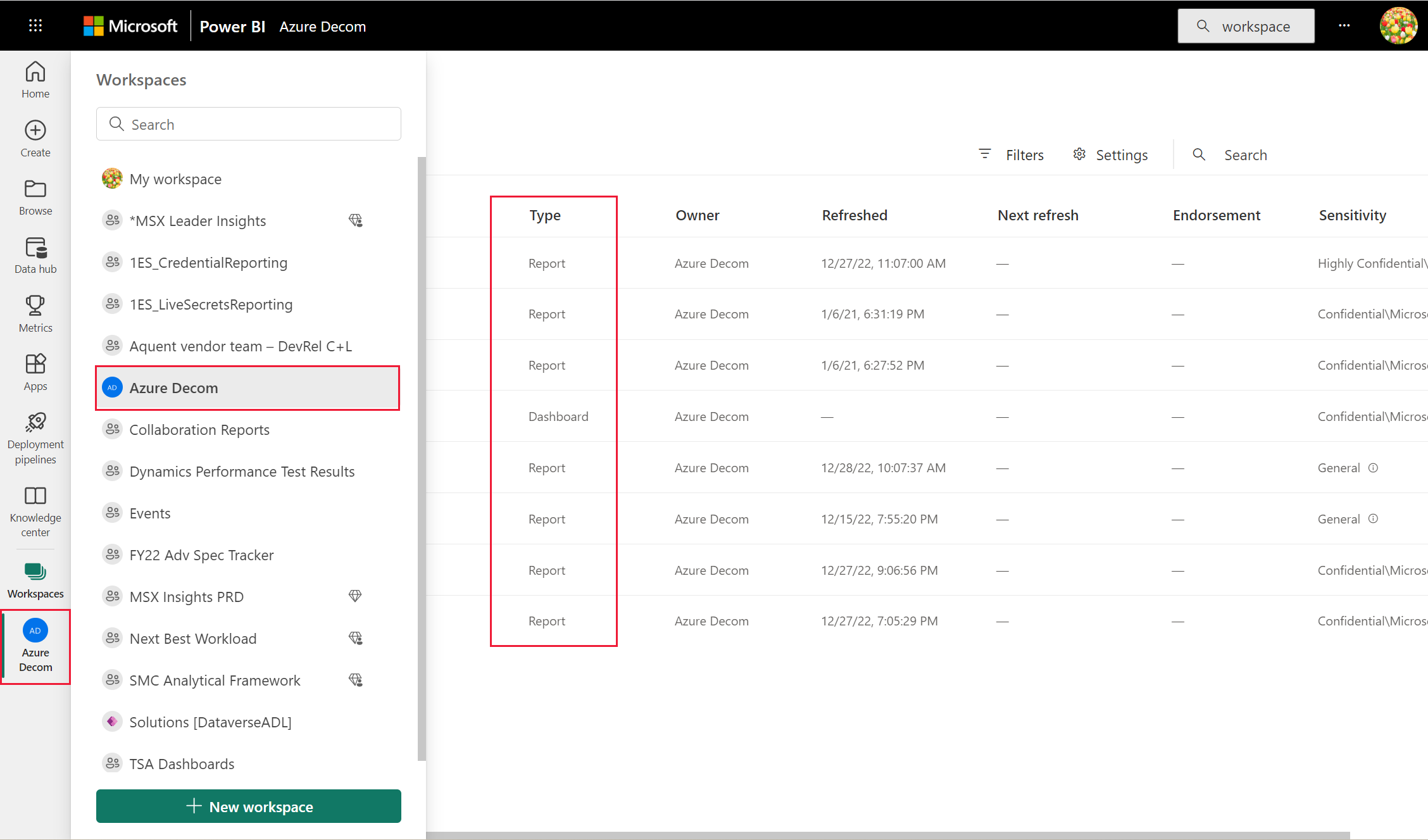Expand the Next Best Workload workspace
Image resolution: width=1428 pixels, height=840 pixels.
pos(194,638)
